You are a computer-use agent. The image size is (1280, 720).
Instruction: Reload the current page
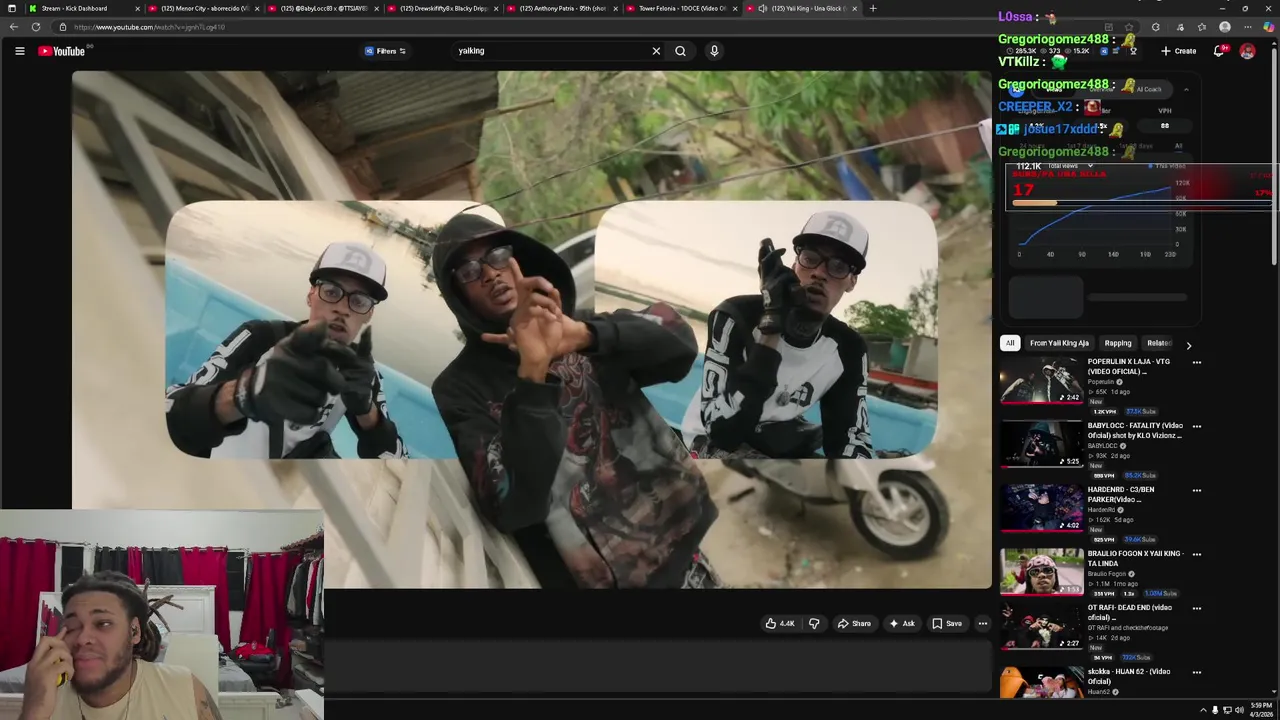(x=36, y=27)
